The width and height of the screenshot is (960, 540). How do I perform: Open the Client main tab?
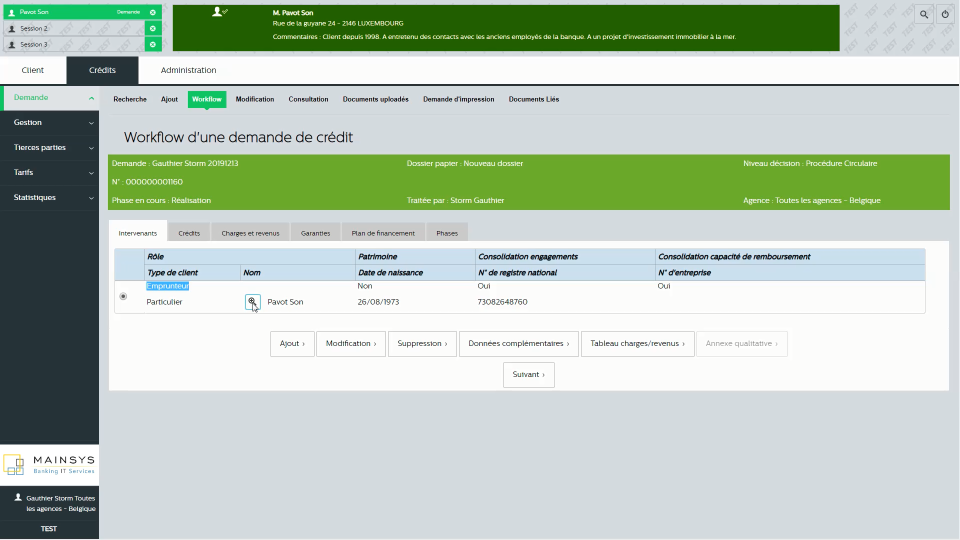(32, 70)
